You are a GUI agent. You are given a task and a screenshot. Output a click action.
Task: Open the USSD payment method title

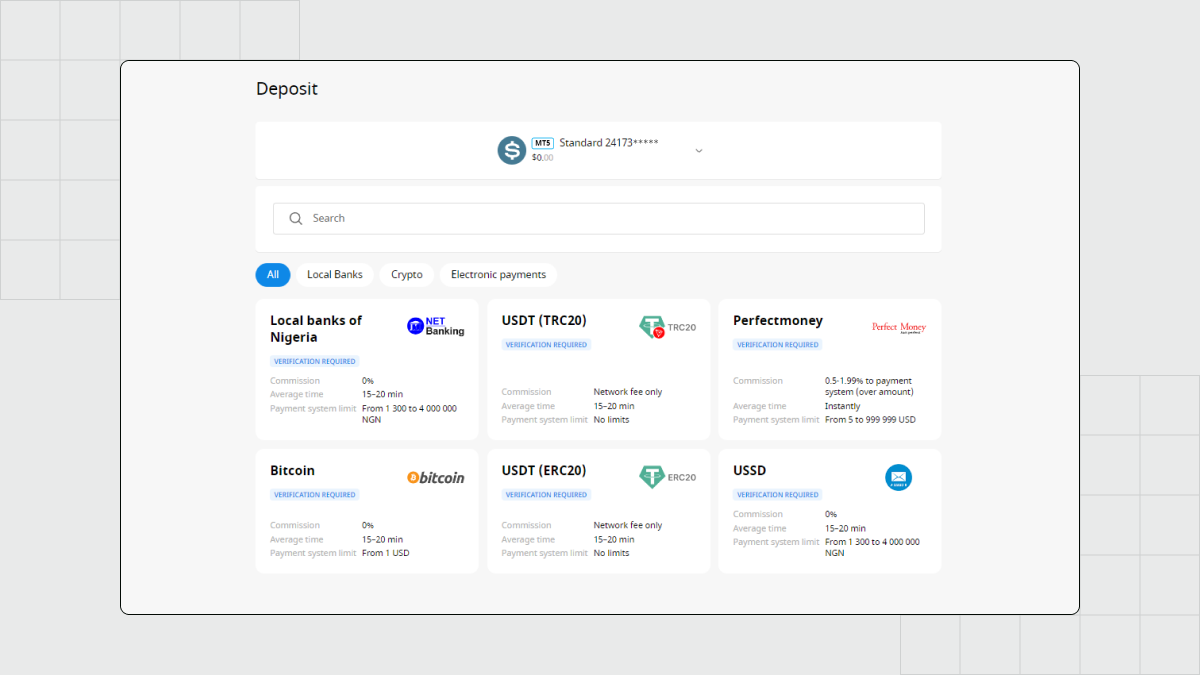[750, 471]
